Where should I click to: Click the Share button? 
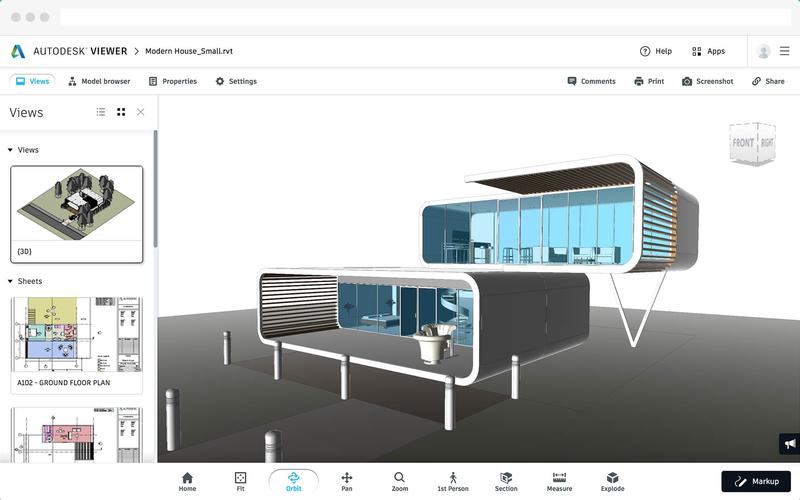point(768,81)
